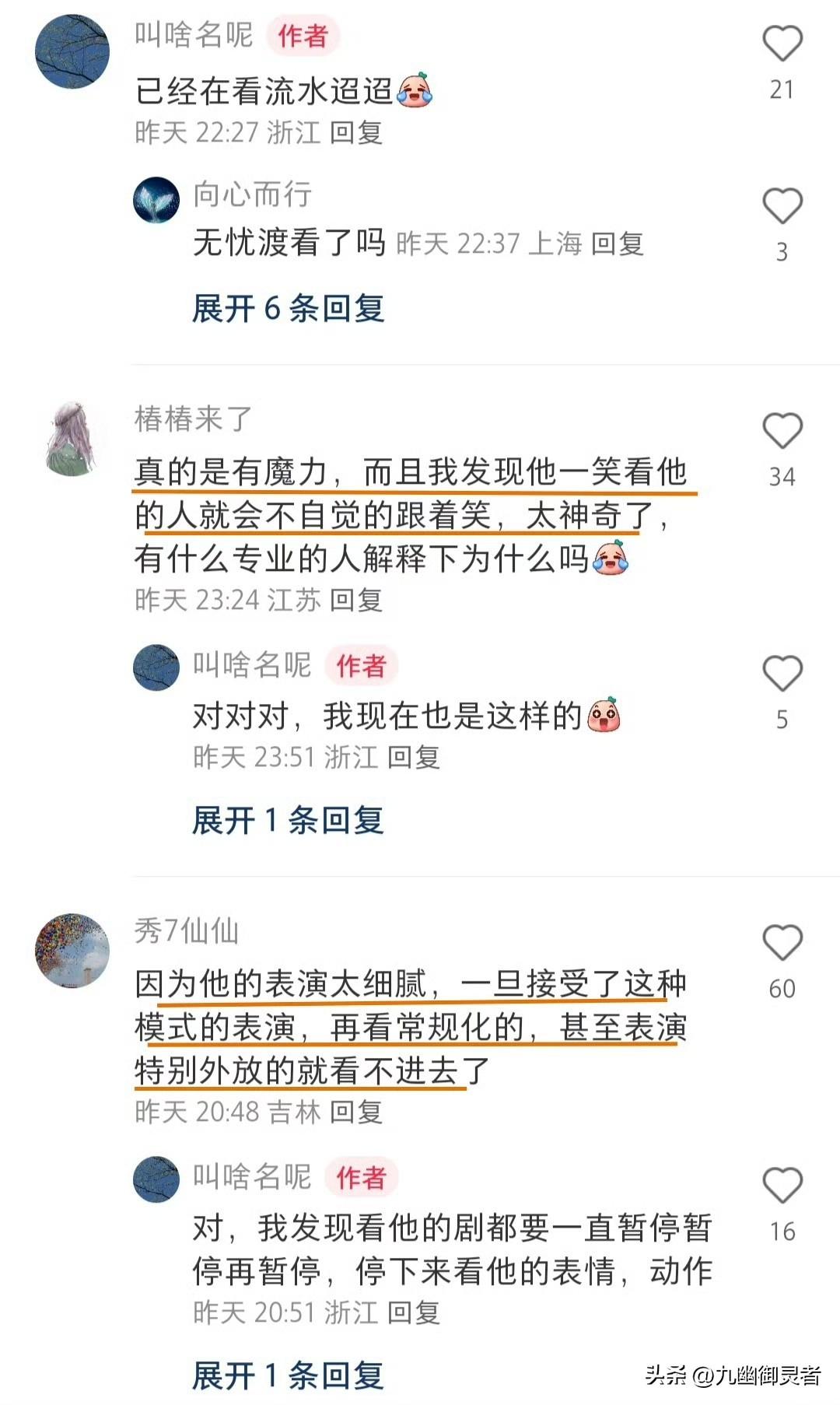
Task: Expand 1 reply under 椿椿来了's thread
Action: 289,821
